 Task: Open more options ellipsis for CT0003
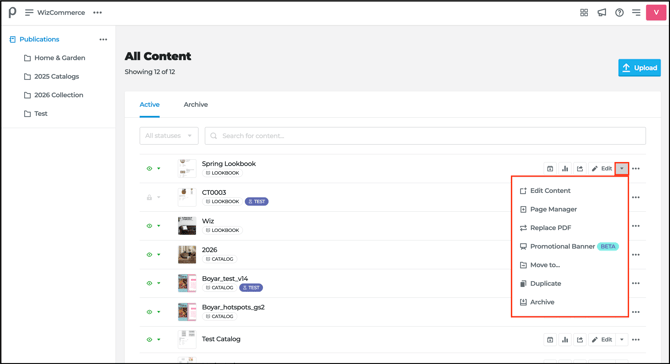click(636, 197)
